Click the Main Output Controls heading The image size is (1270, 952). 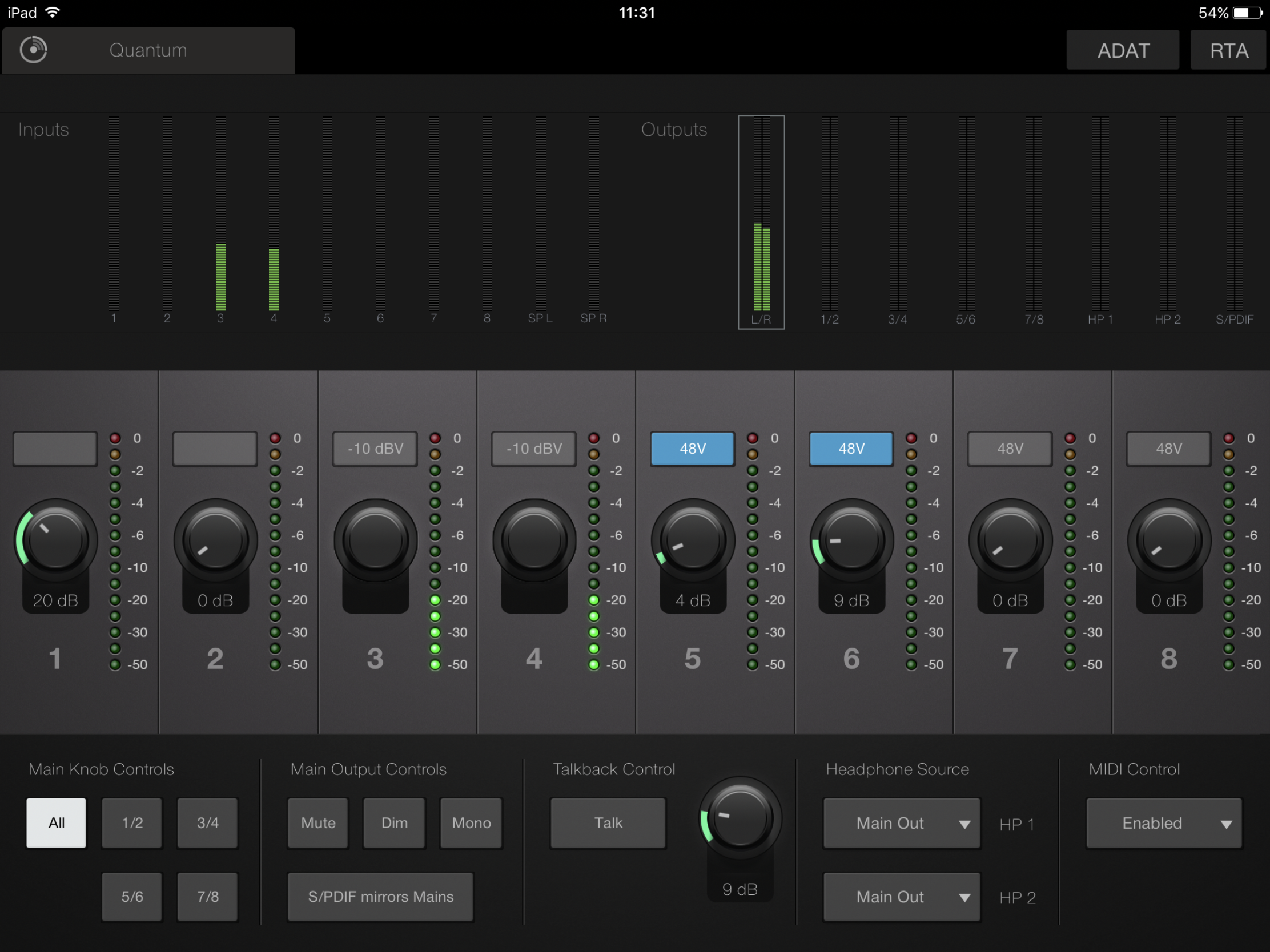tap(368, 769)
